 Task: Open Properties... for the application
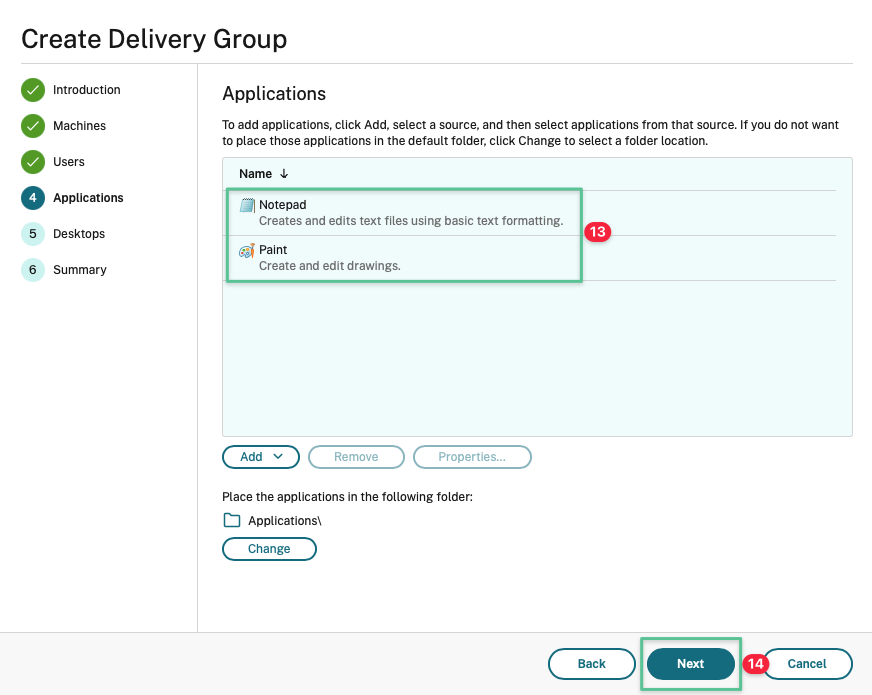click(472, 457)
